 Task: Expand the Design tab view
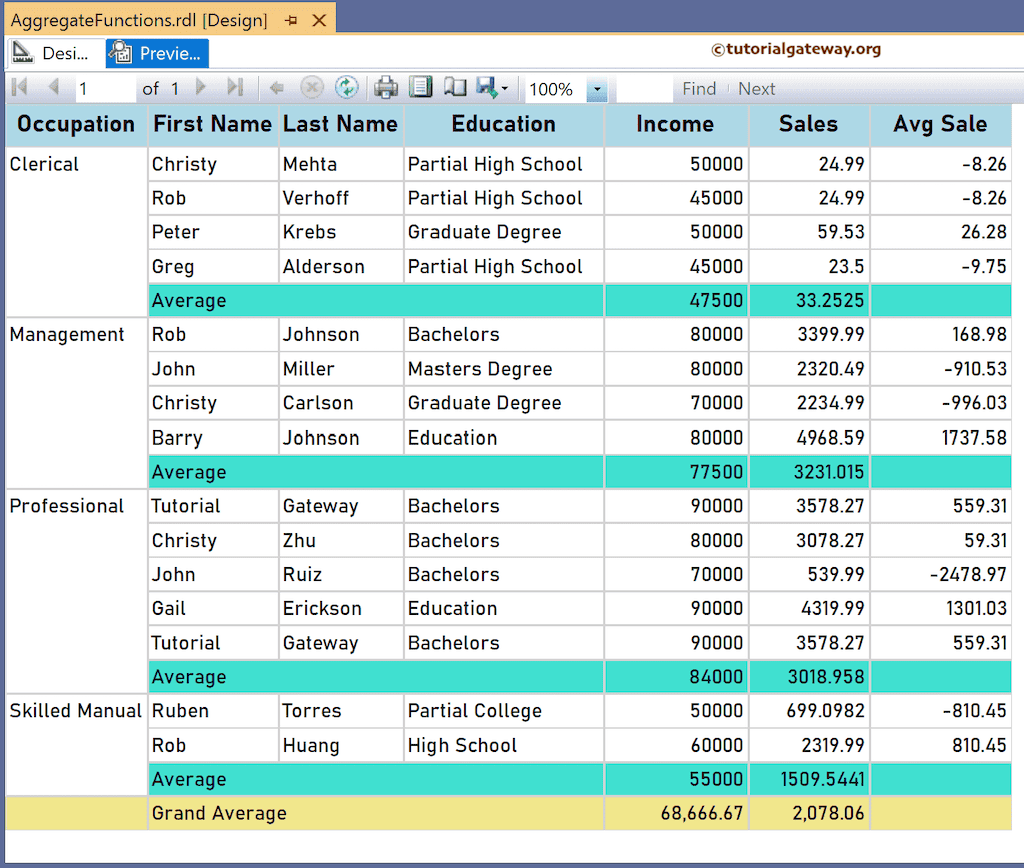tap(55, 52)
